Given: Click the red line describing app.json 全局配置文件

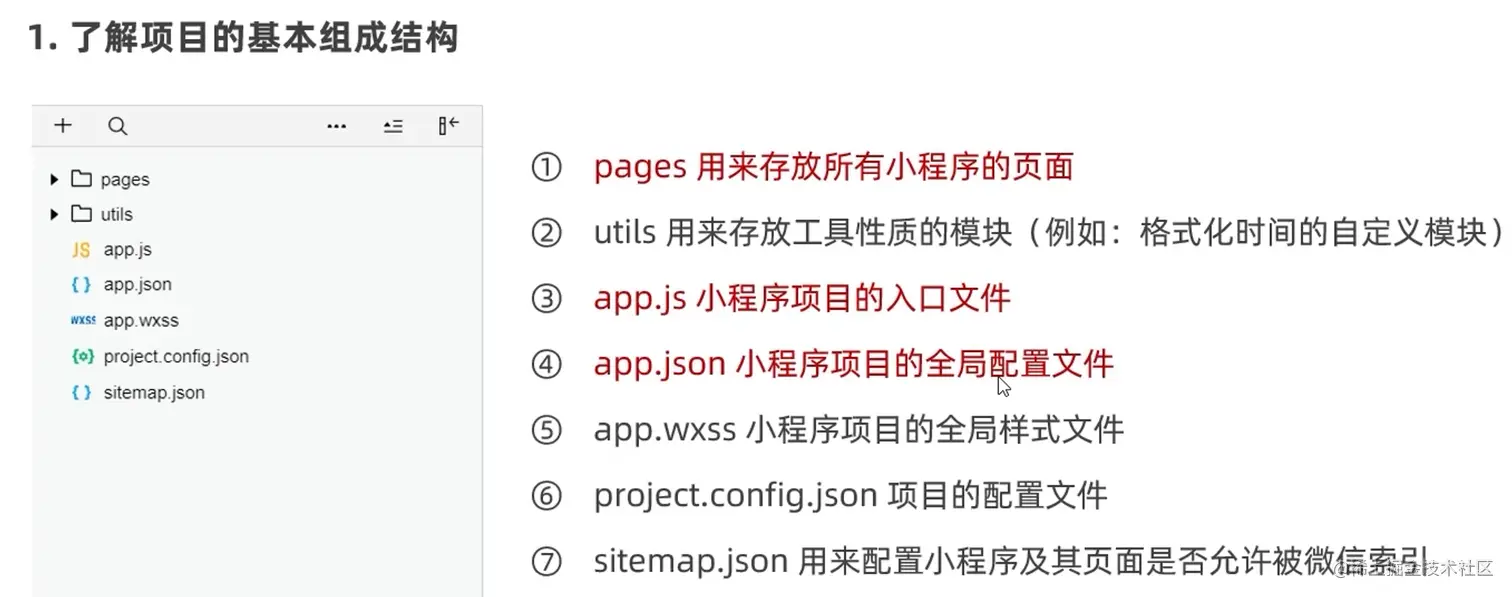Looking at the screenshot, I should coord(853,364).
